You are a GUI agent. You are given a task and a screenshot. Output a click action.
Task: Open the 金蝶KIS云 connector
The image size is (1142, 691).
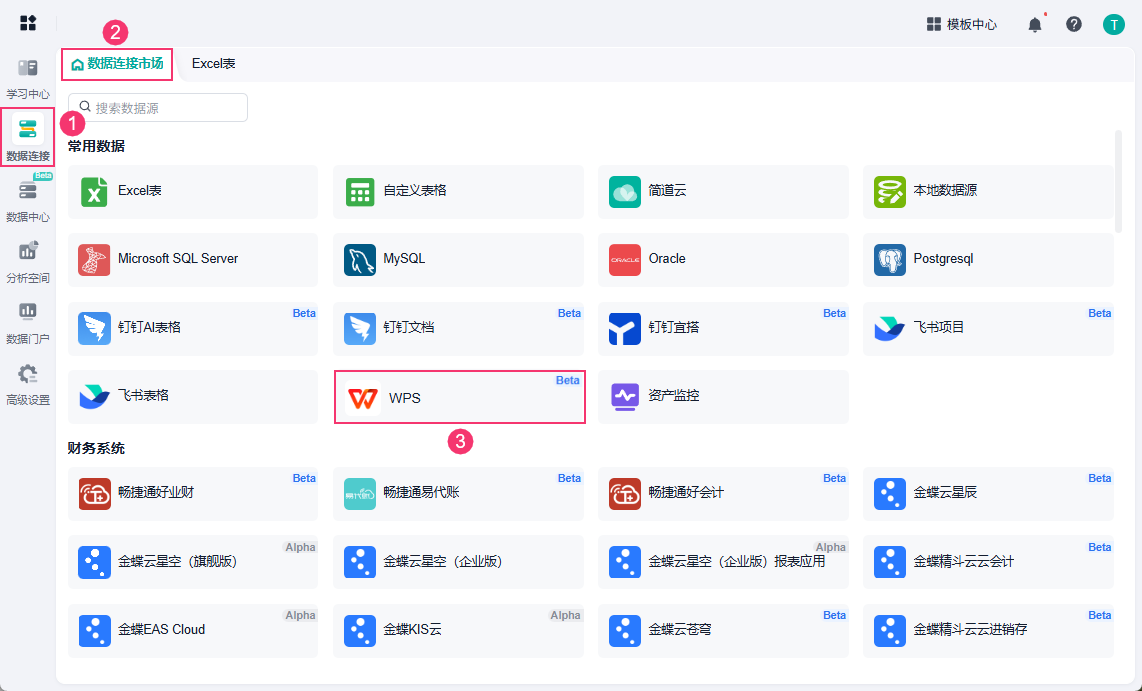[458, 631]
